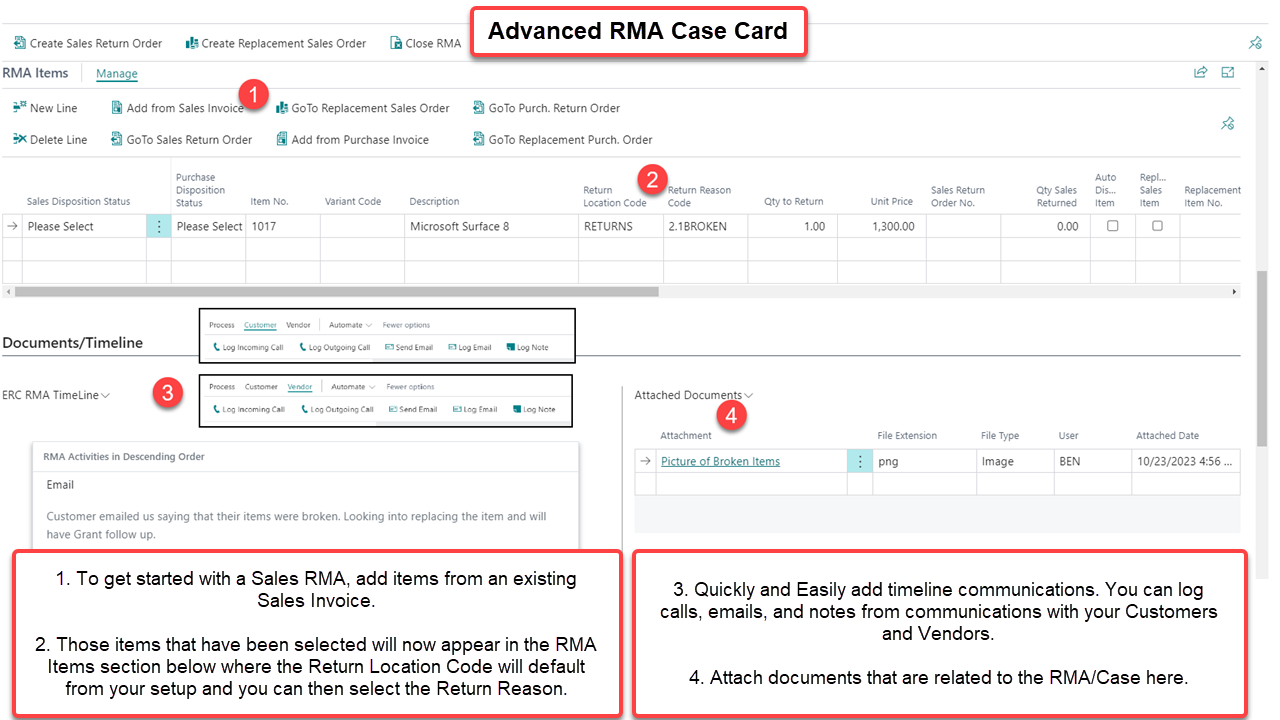Viewport: 1280px width, 720px height.
Task: Click scroll right arrow of RMA grid scrollbar
Action: (x=1235, y=292)
